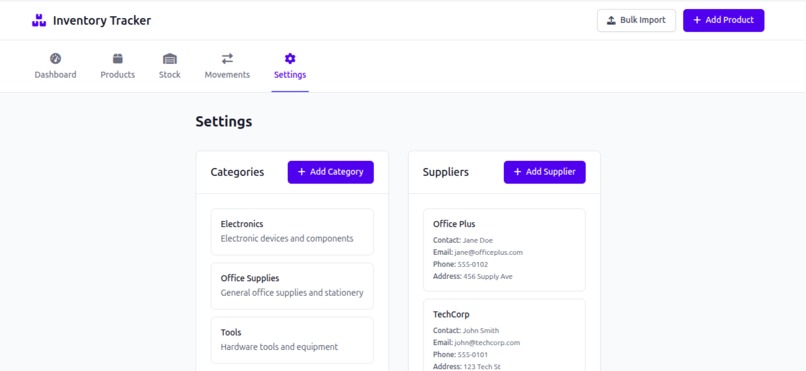806x371 pixels.
Task: Click the Add Category button
Action: [331, 172]
